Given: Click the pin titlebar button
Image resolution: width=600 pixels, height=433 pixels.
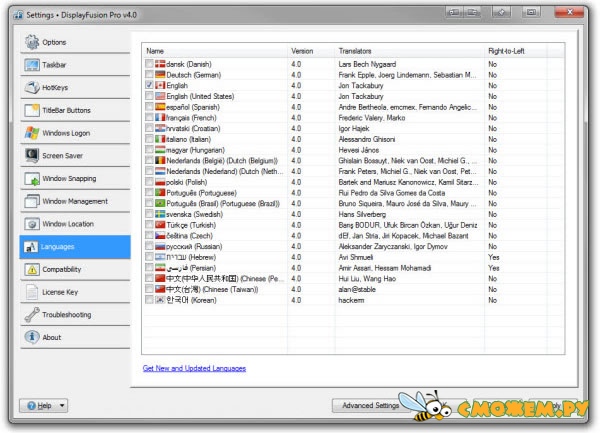Looking at the screenshot, I should [501, 12].
